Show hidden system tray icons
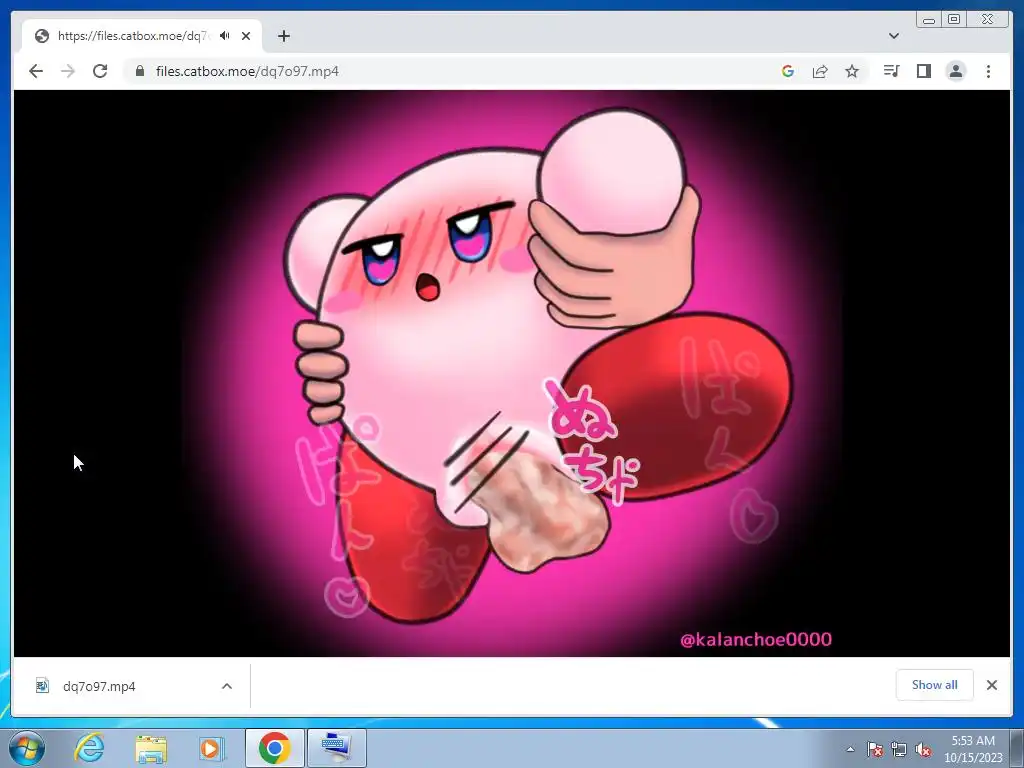The image size is (1024, 768). click(850, 749)
